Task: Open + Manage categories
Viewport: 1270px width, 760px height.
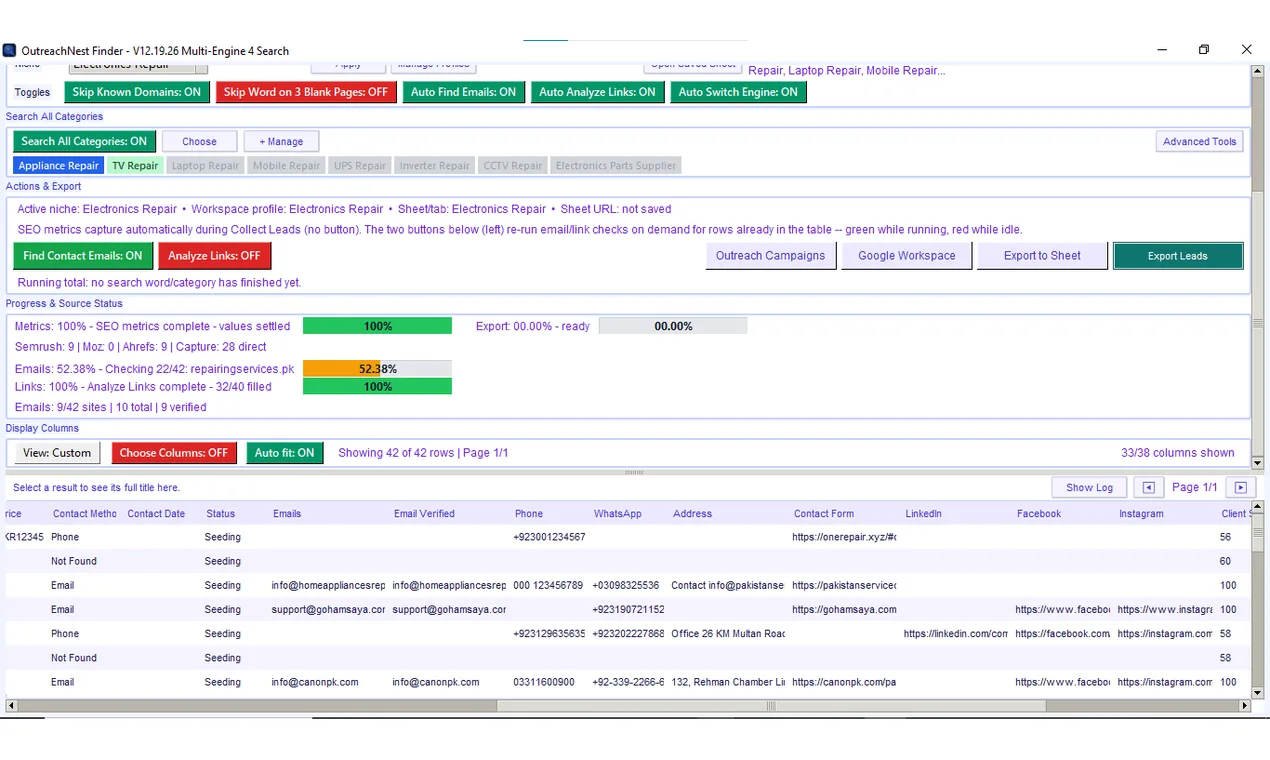Action: click(x=281, y=141)
